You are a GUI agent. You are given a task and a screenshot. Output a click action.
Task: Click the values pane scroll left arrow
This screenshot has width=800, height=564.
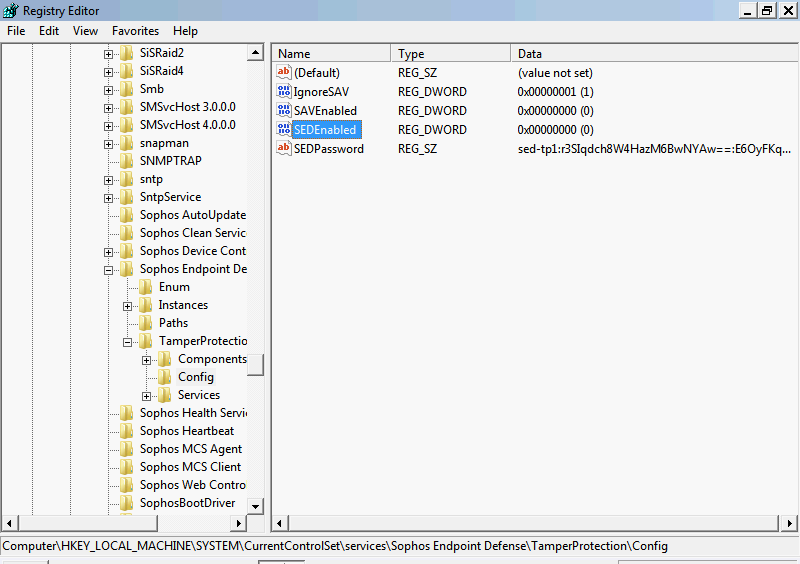[280, 523]
